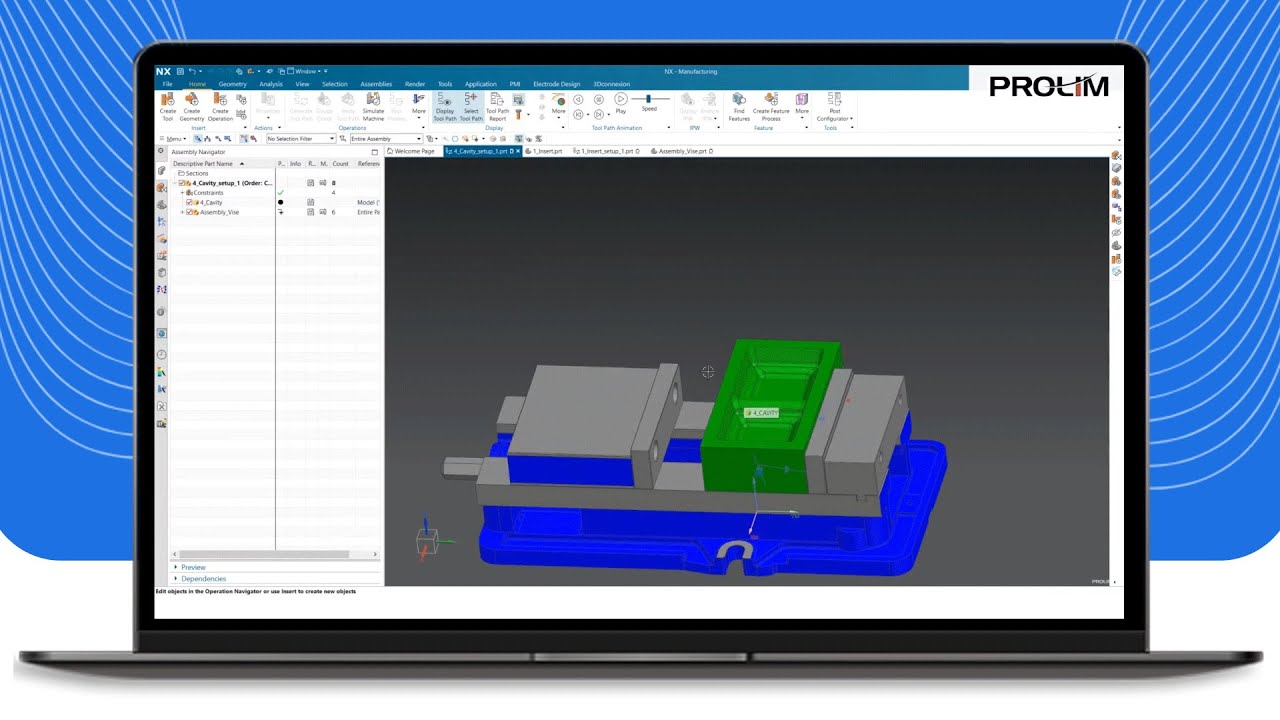Open the Tools ribbon tab
1280x720 pixels.
point(445,84)
